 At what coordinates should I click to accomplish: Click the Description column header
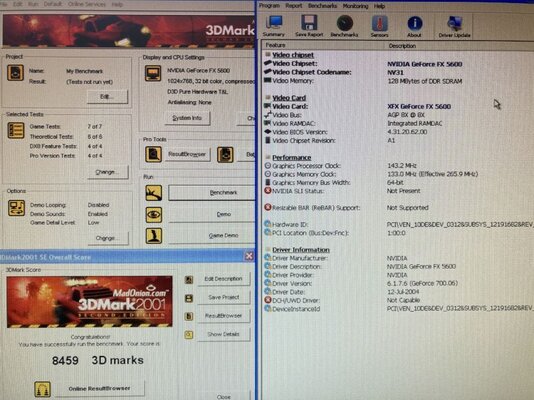(x=460, y=46)
